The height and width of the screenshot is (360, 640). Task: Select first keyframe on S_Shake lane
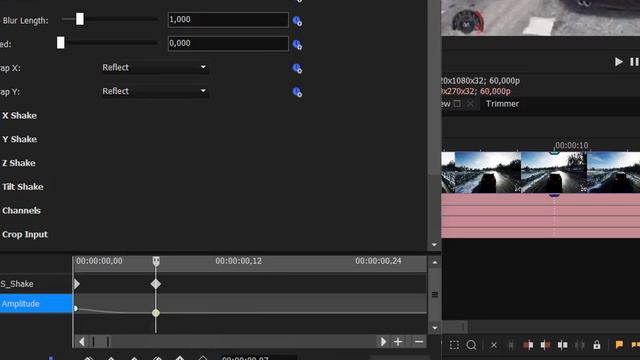77,284
